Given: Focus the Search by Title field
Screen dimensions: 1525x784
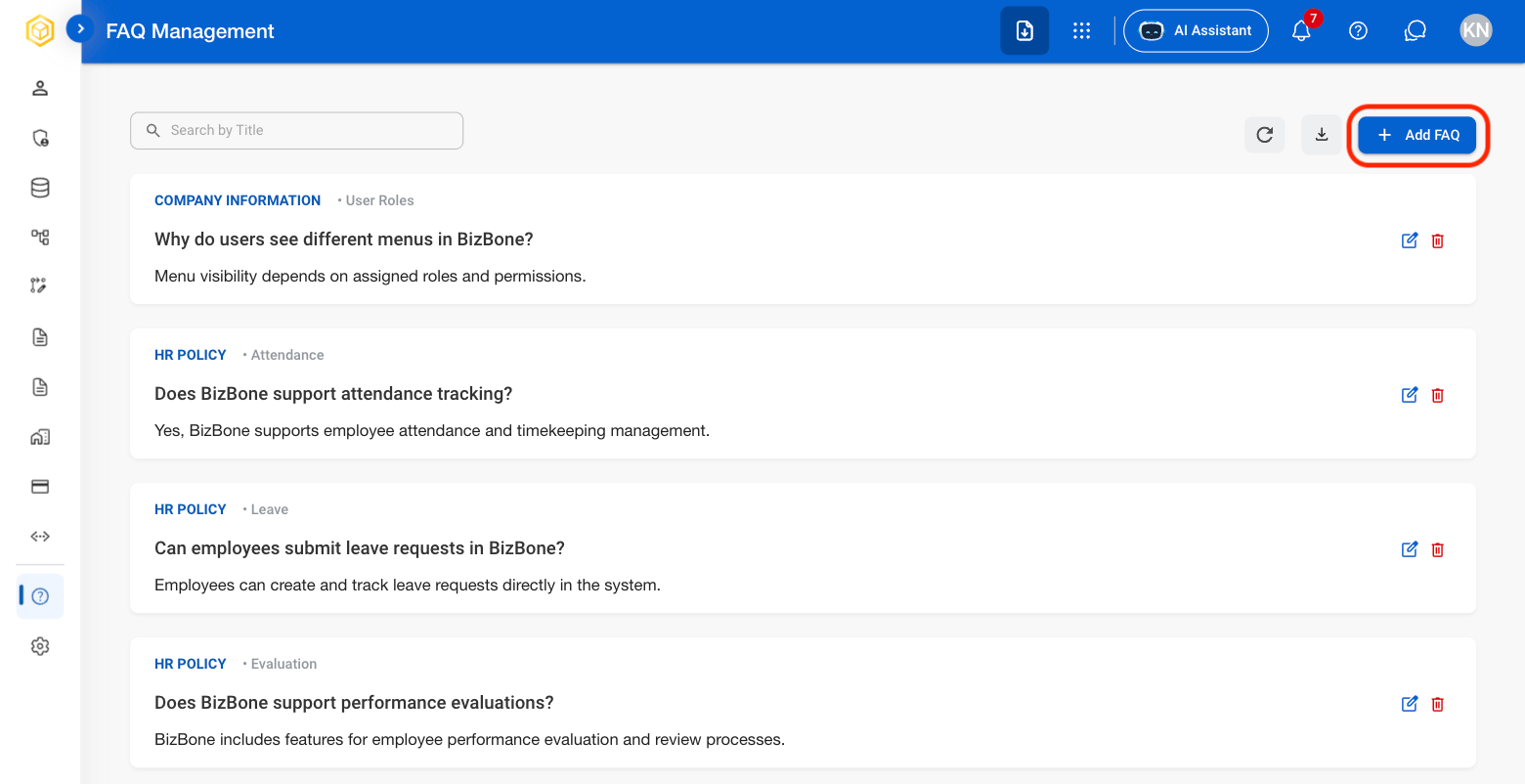Looking at the screenshot, I should point(296,131).
